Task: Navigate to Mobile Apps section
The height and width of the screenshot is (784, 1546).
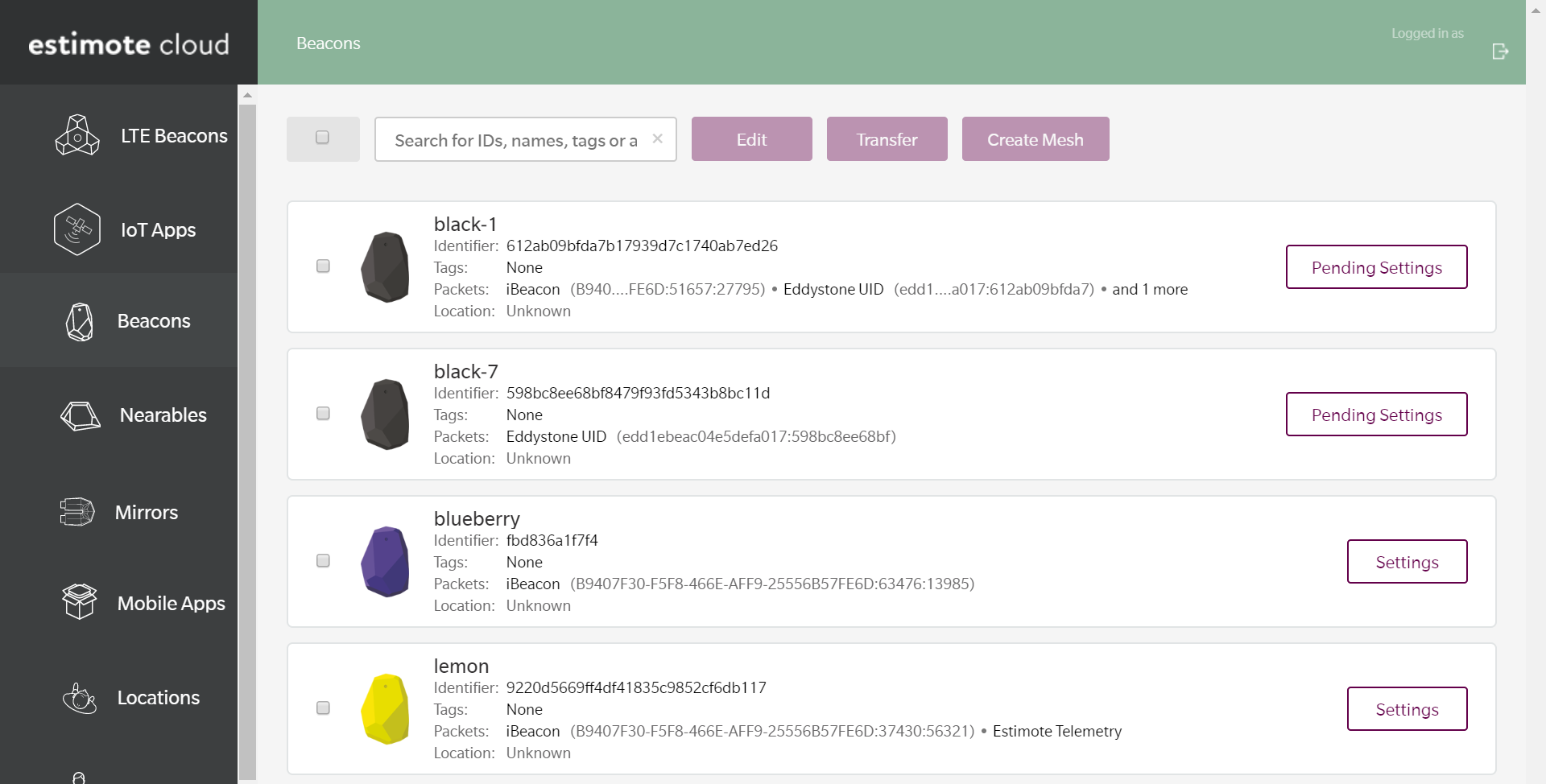Action: coord(172,604)
